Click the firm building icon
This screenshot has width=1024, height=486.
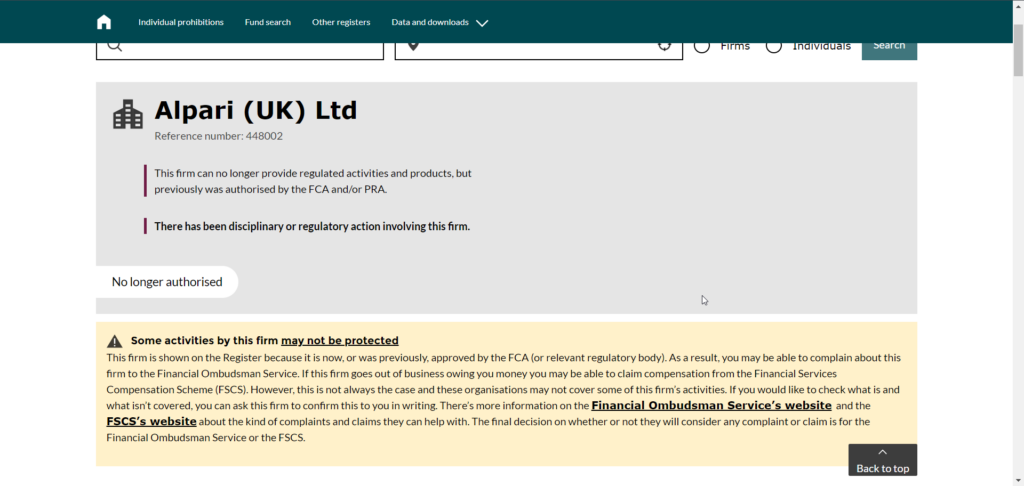128,114
